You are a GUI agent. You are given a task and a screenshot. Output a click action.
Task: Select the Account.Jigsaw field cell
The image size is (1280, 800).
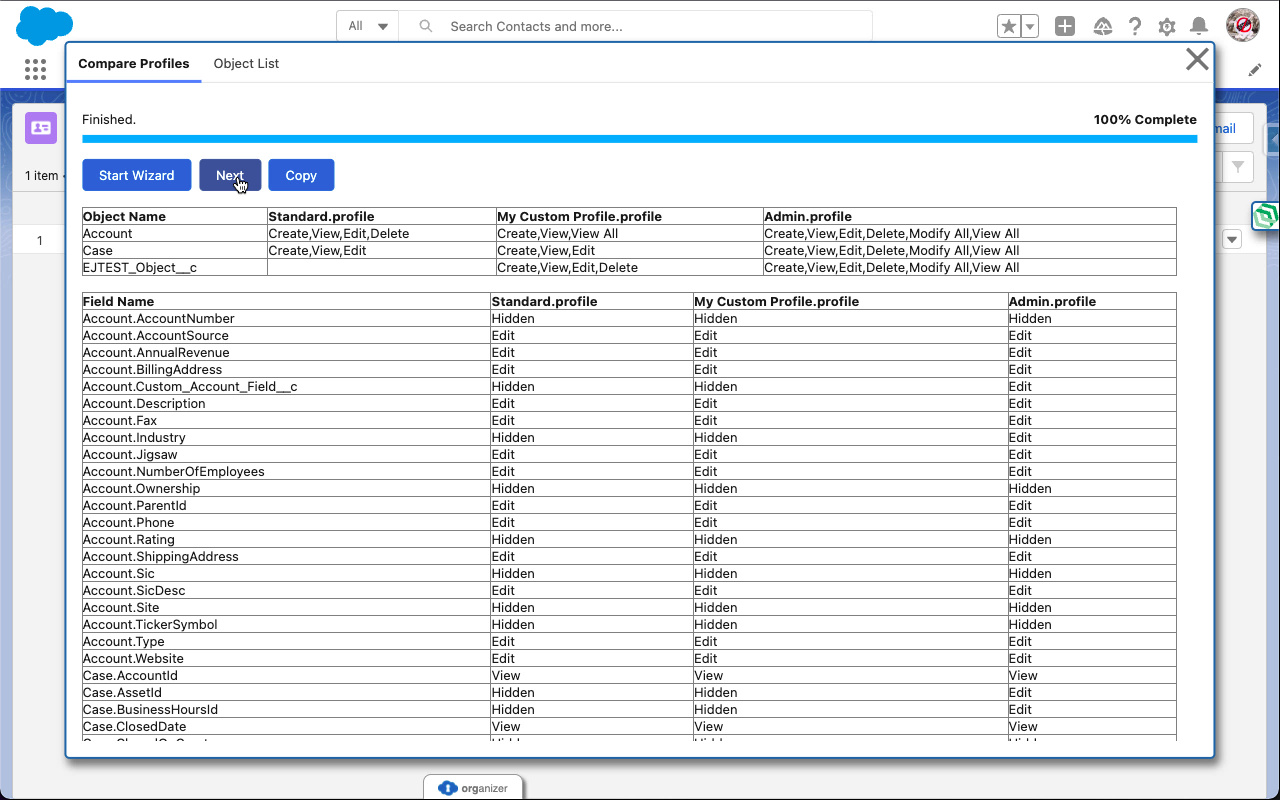click(x=286, y=454)
